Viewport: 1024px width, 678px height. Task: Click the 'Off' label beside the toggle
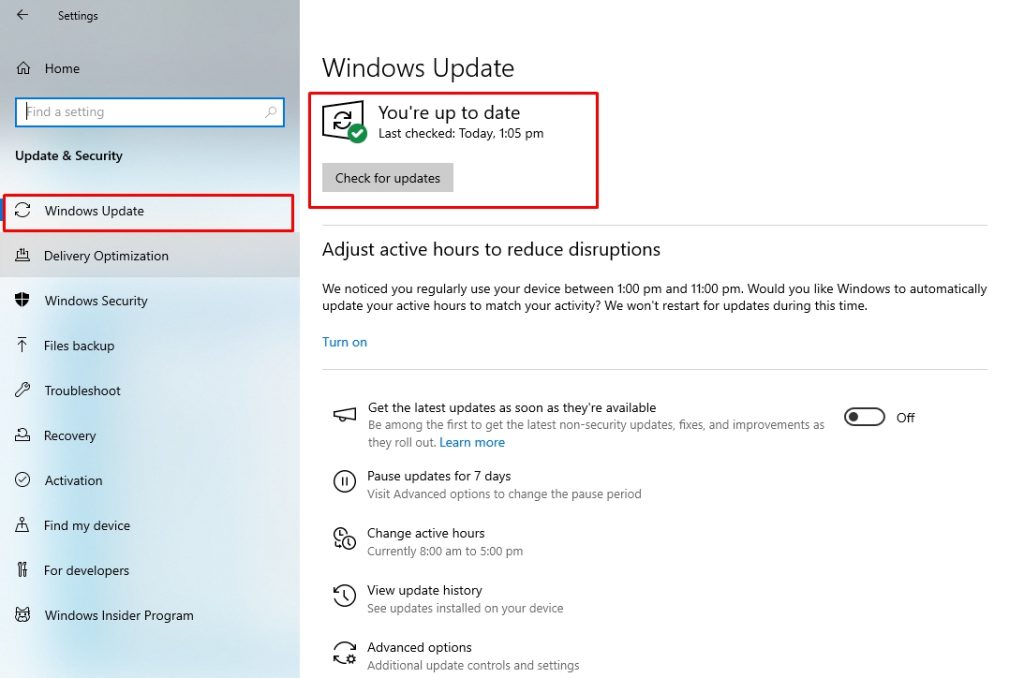(905, 417)
